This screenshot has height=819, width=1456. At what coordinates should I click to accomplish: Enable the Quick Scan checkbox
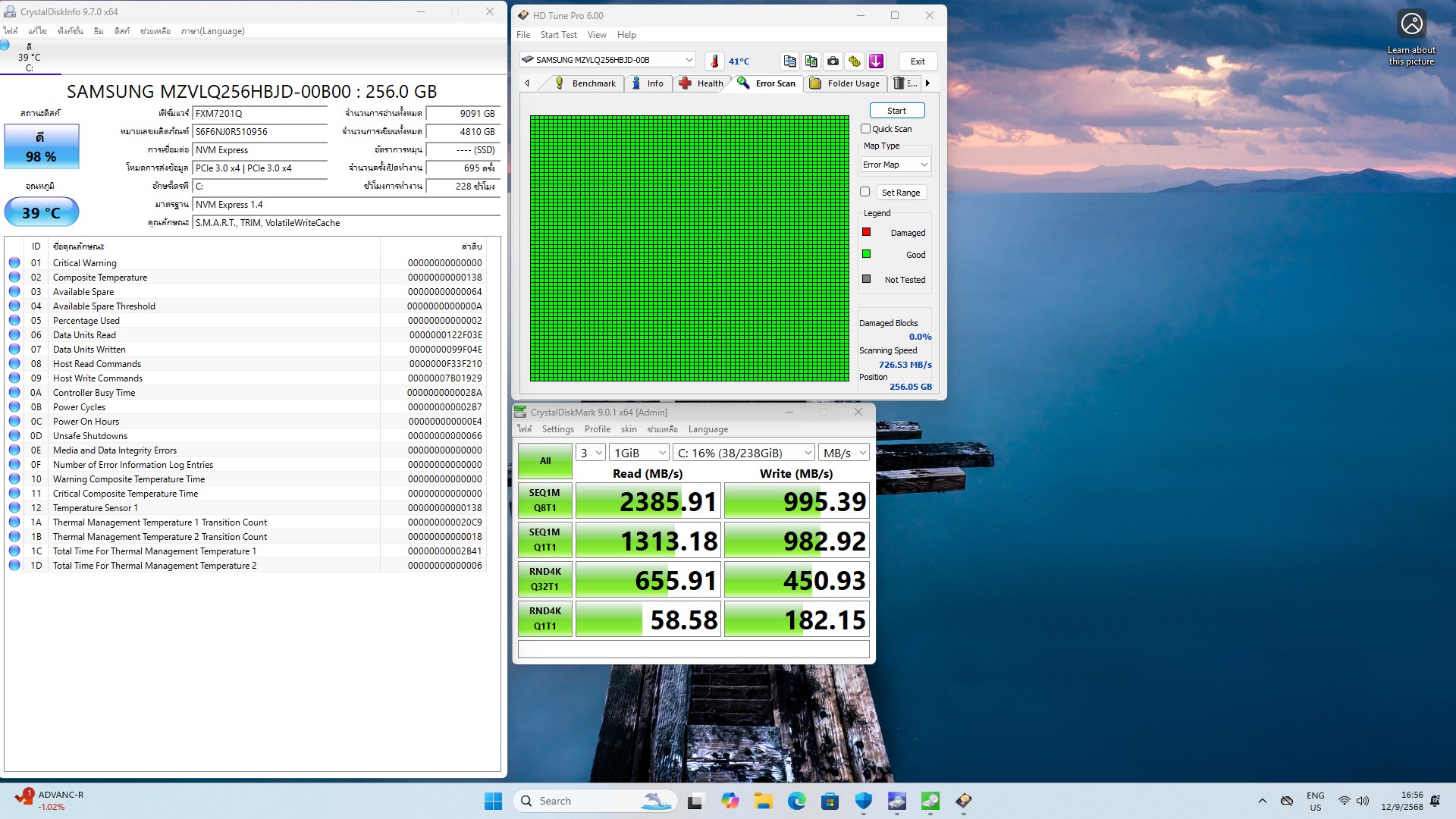tap(865, 129)
